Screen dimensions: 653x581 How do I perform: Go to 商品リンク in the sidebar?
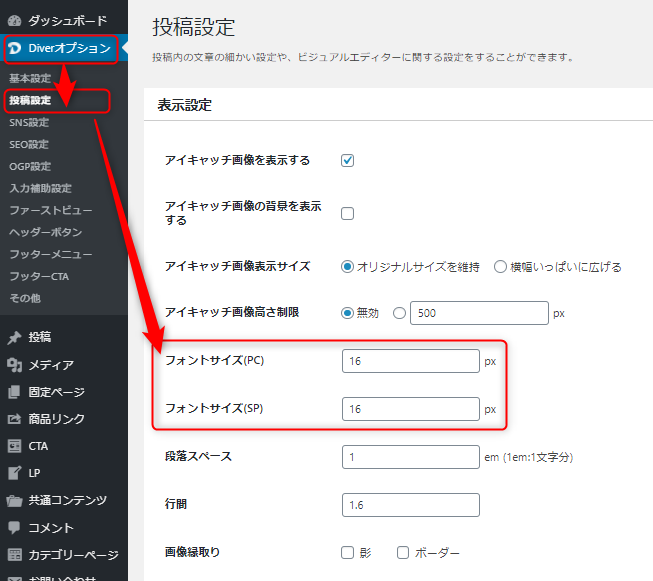tap(57, 419)
